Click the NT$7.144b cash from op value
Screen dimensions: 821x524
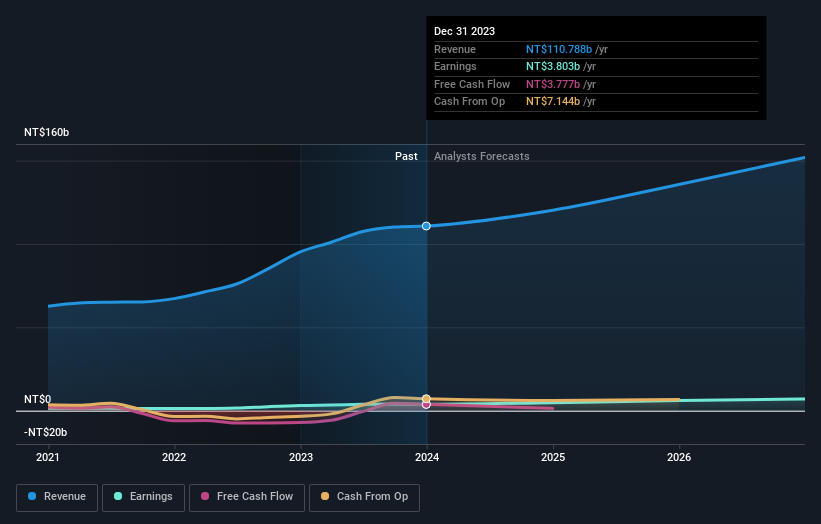click(553, 102)
